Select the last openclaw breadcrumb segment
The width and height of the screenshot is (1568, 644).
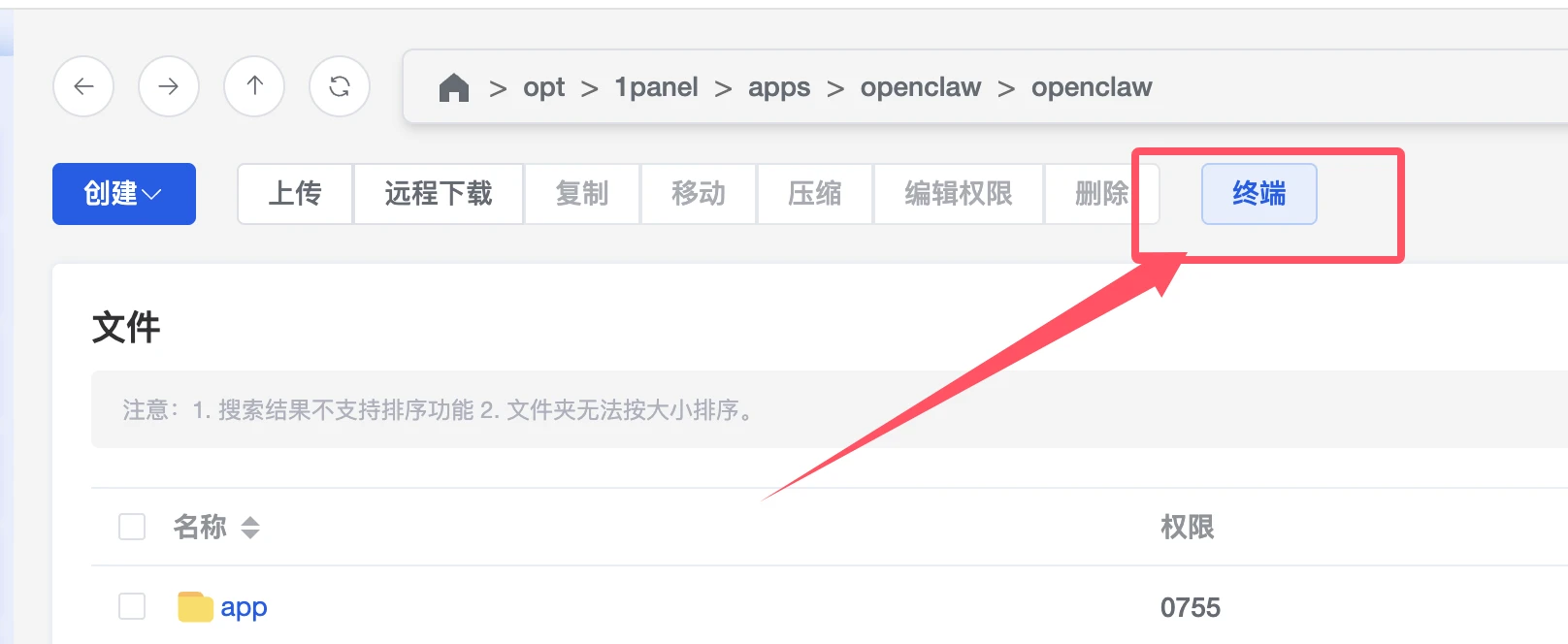[x=1092, y=87]
